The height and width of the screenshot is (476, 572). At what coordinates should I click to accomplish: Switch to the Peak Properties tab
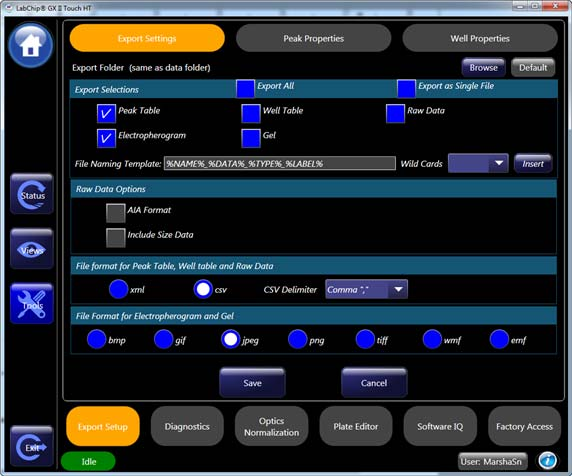pyautogui.click(x=313, y=38)
